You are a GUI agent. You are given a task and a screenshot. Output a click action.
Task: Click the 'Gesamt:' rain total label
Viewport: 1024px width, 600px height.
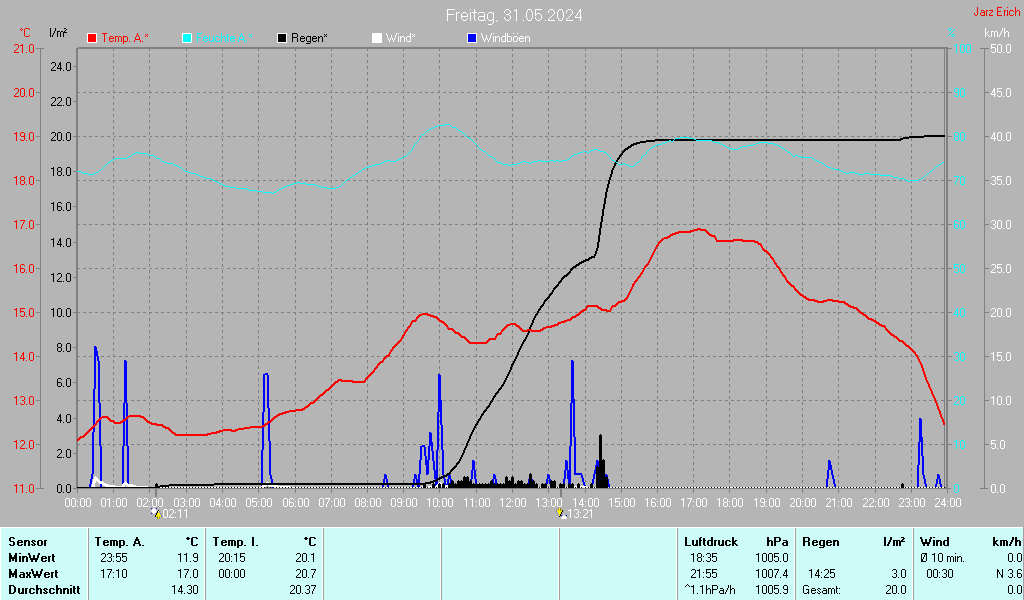pos(822,590)
